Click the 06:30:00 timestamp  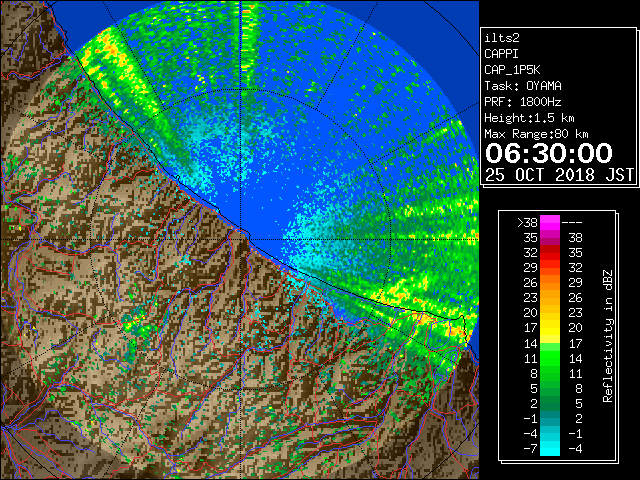tap(549, 153)
